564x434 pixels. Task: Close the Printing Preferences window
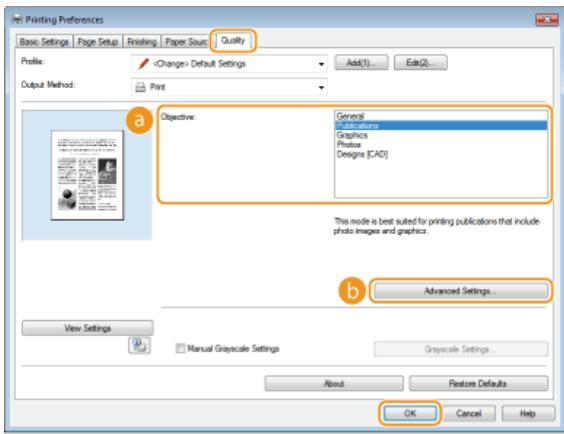click(547, 20)
